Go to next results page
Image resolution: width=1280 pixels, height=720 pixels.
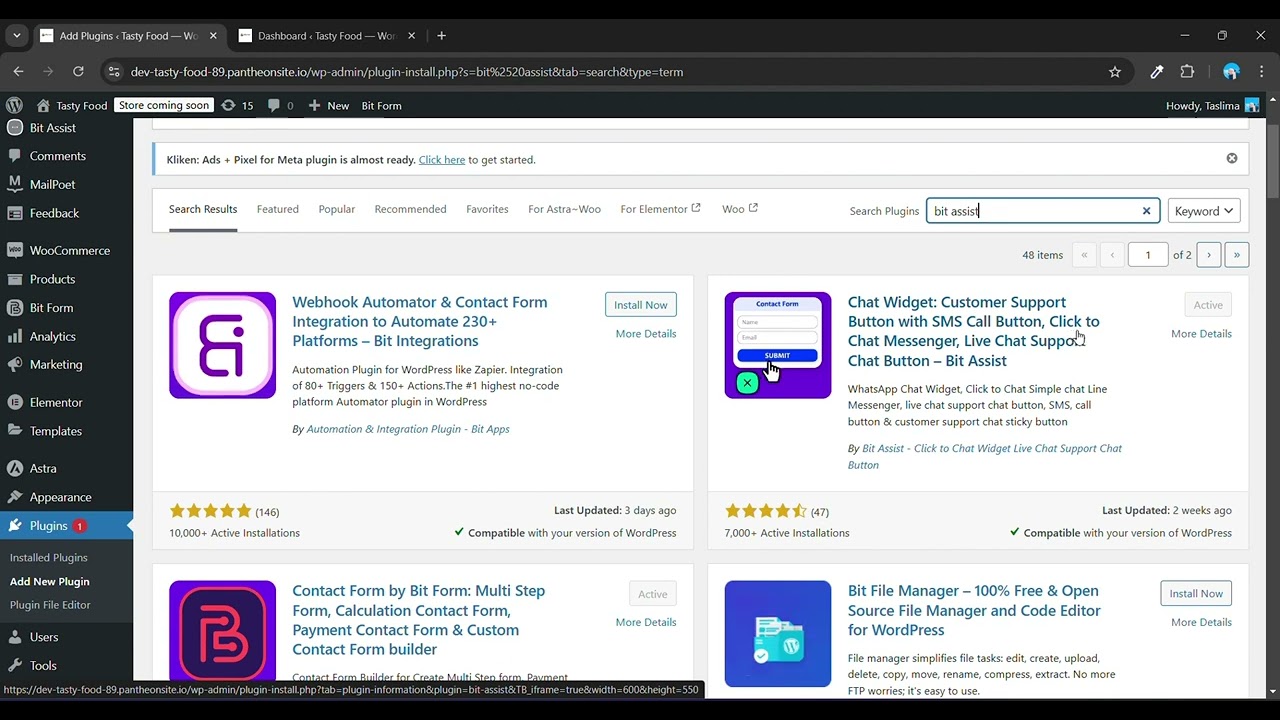pos(1208,255)
